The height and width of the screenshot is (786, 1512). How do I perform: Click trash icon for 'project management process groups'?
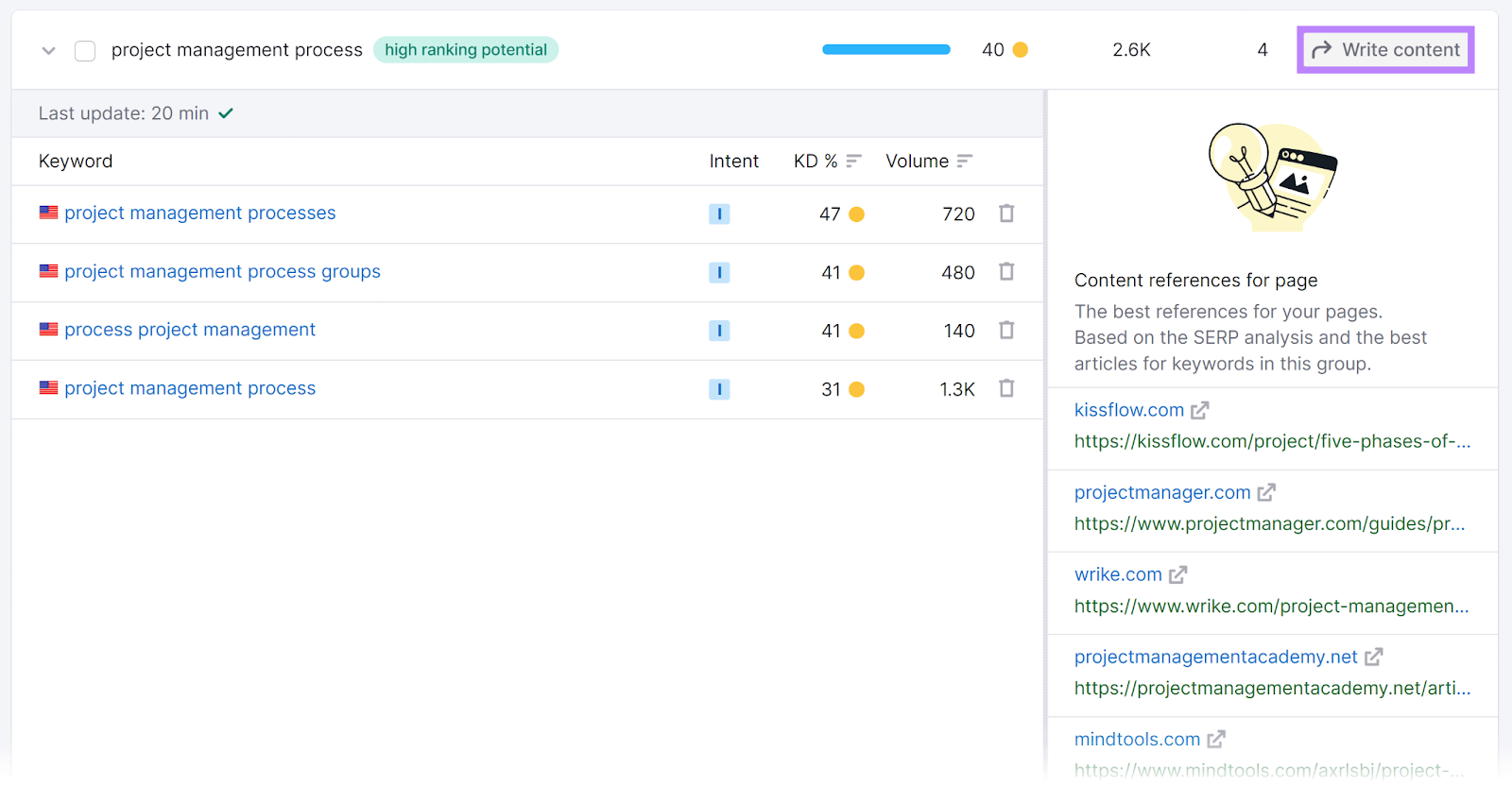(1006, 272)
